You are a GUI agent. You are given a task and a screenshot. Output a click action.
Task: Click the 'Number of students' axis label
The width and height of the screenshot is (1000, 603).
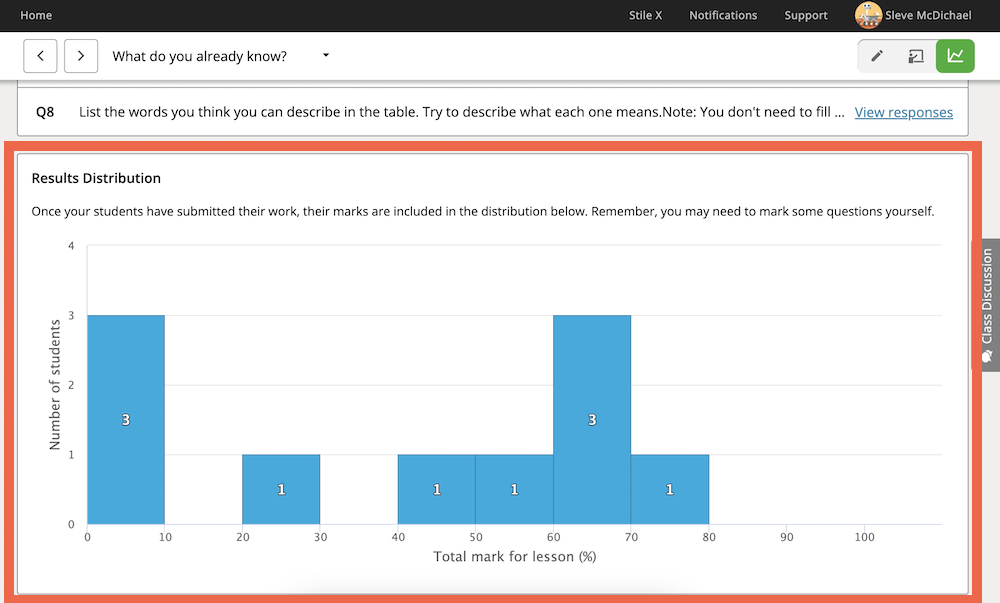click(x=54, y=385)
